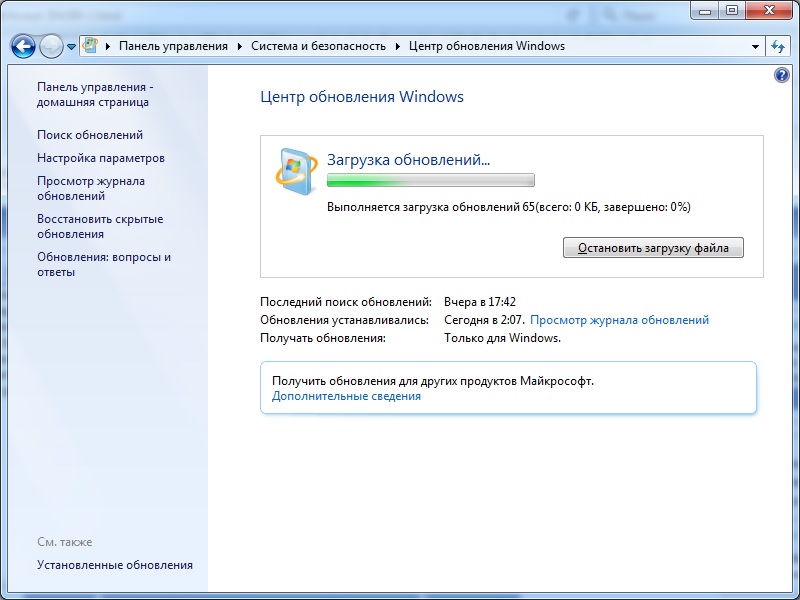
Task: Click Остановить загрузку файла button
Action: (x=653, y=248)
